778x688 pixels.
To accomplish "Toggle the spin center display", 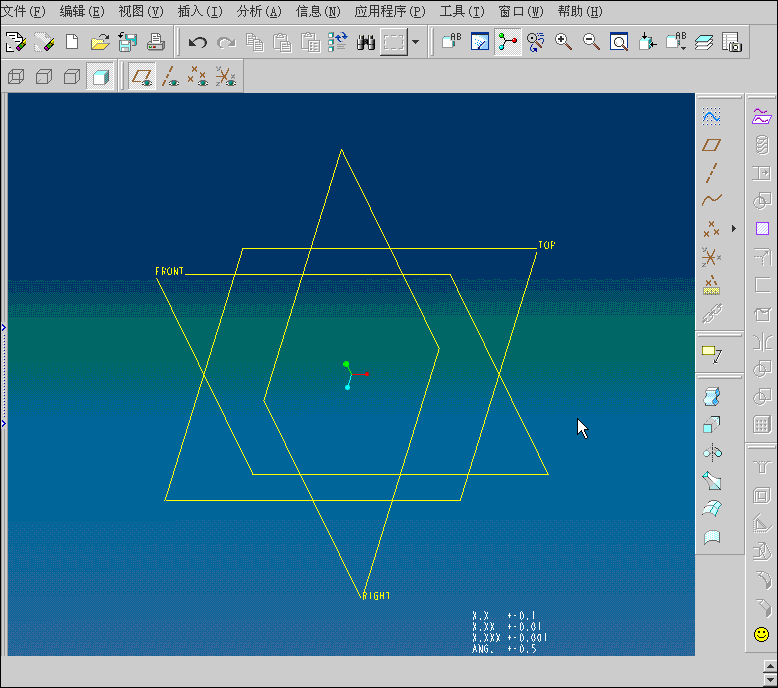I will click(508, 42).
